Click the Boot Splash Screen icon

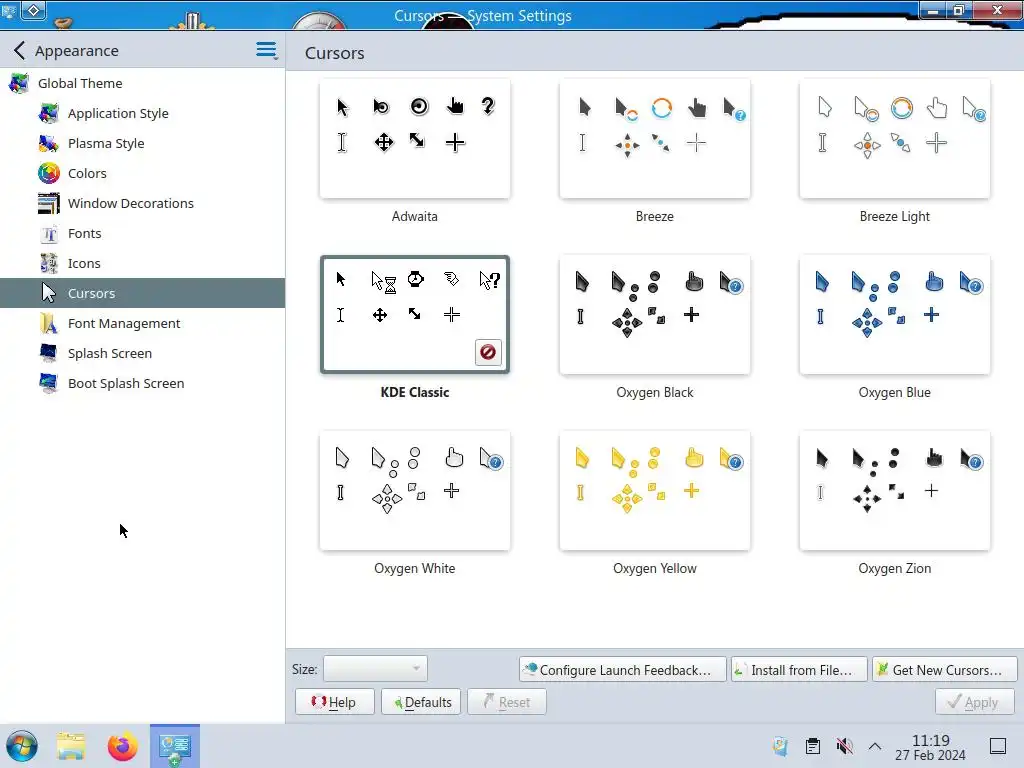coord(49,383)
